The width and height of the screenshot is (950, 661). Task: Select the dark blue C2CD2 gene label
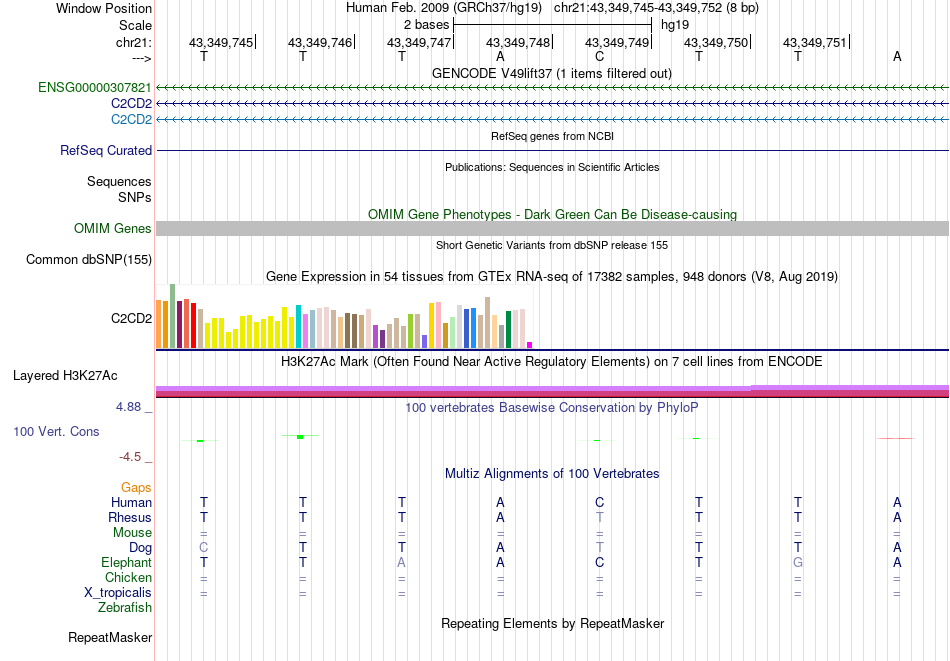[x=131, y=103]
